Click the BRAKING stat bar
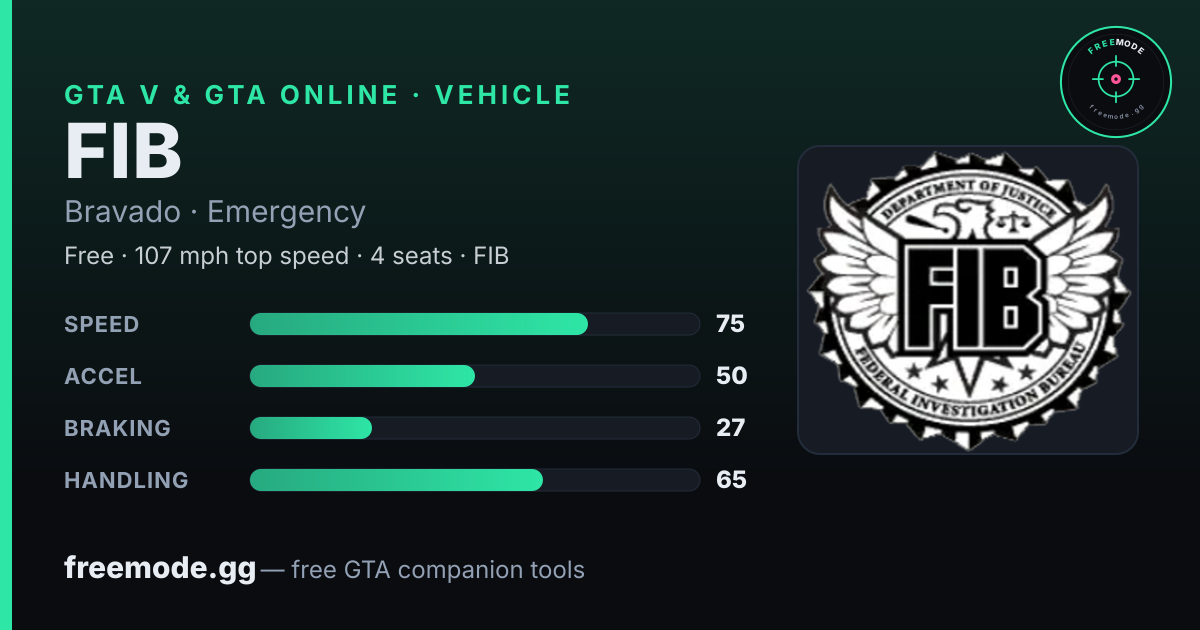 [x=474, y=428]
